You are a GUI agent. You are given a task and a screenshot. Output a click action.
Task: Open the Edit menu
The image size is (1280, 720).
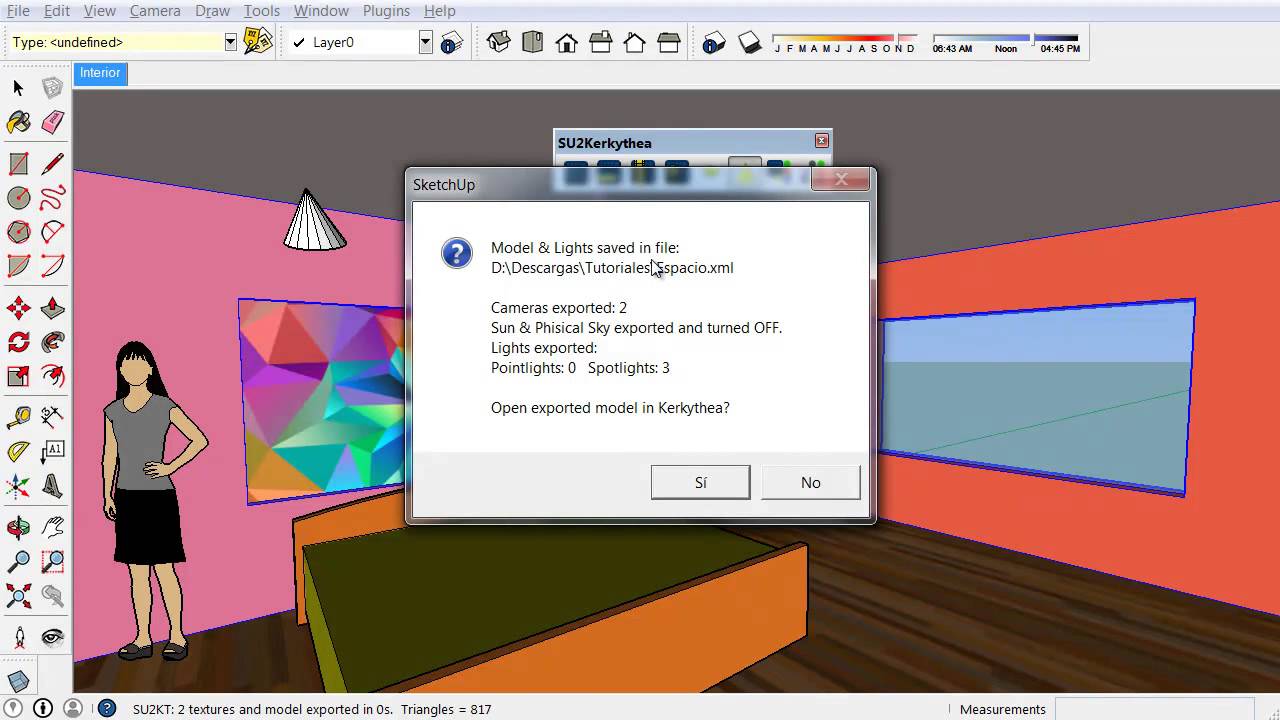click(x=57, y=10)
